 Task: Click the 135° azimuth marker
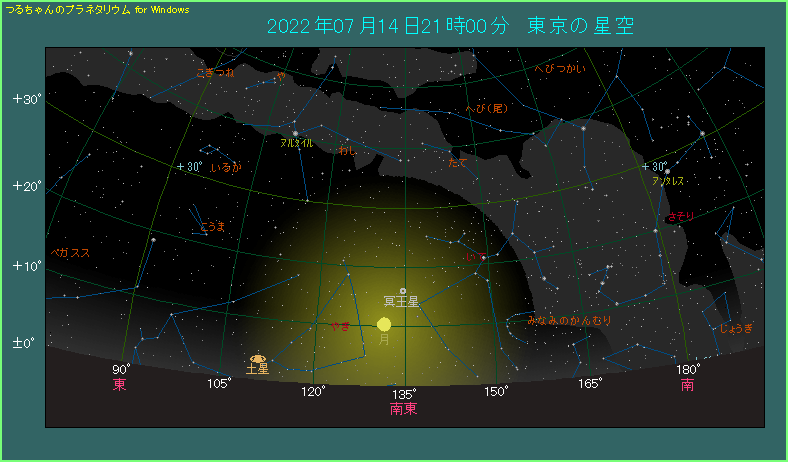click(404, 393)
